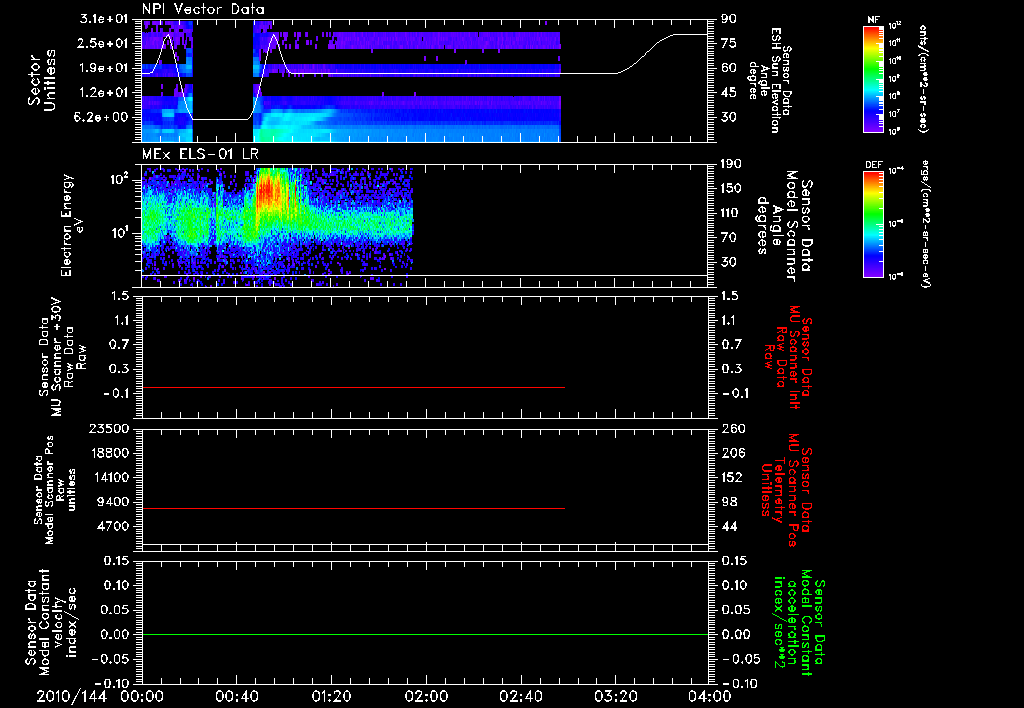The image size is (1024, 708).
Task: Click the "45" sun elevation tick value
Action: click(729, 93)
